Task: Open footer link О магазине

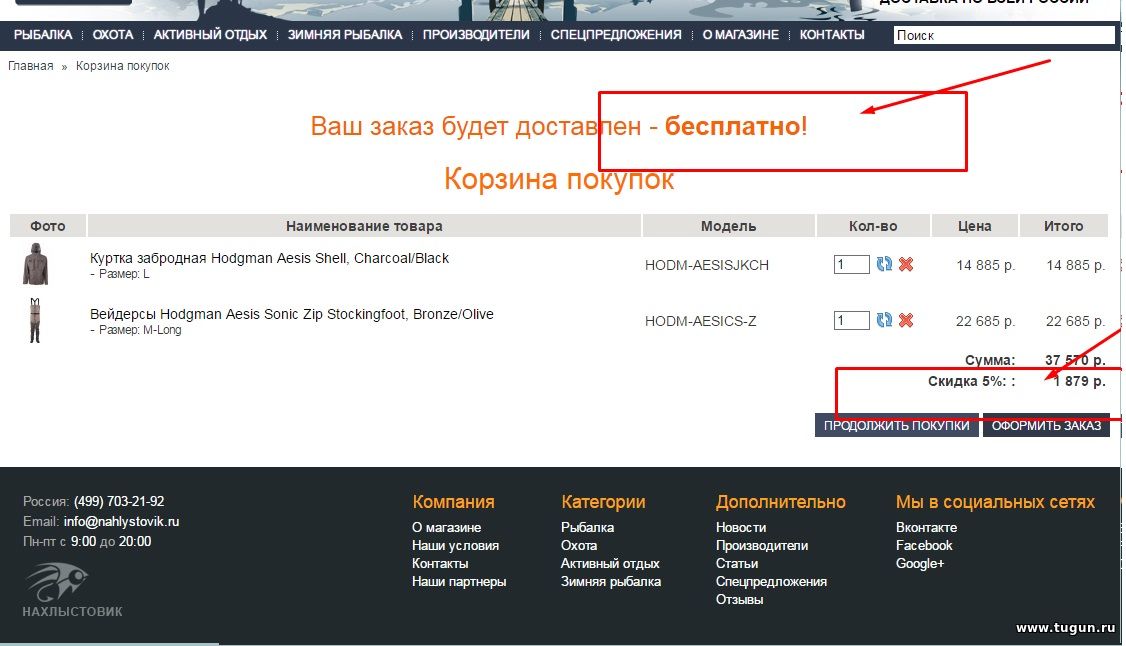Action: coord(447,528)
